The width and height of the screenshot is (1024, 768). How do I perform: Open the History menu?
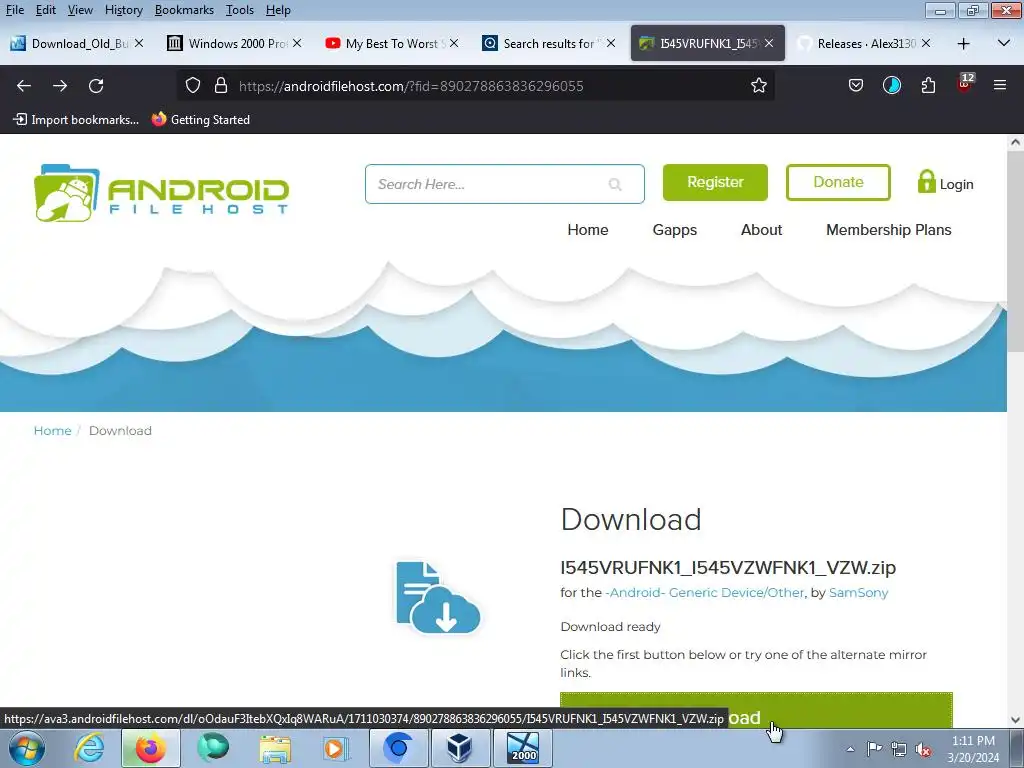(123, 10)
